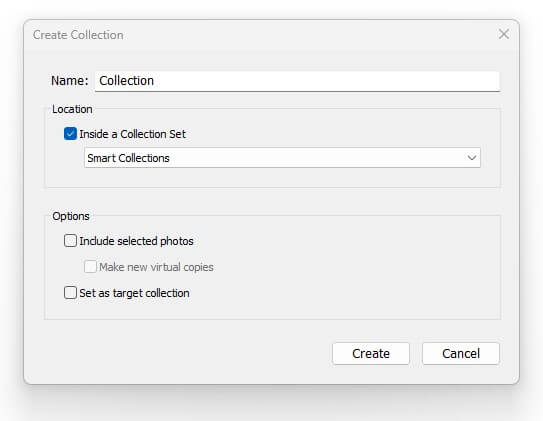
Task: Close the Create Collection dialog with X
Action: coord(504,34)
